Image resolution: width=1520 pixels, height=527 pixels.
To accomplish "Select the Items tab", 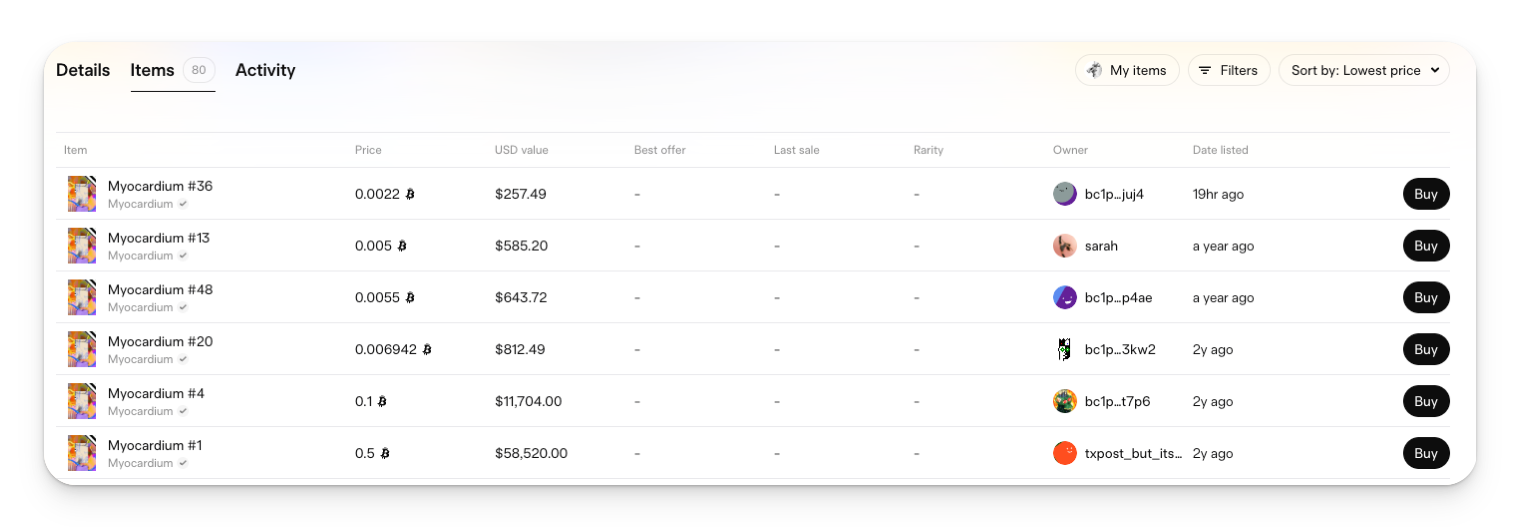I will [152, 70].
